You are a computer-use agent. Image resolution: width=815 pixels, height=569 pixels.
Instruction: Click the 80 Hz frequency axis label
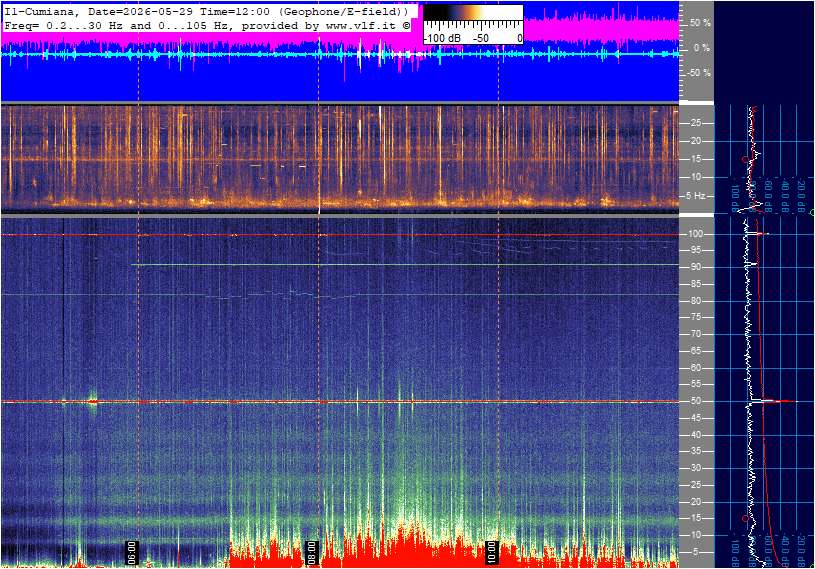click(695, 301)
